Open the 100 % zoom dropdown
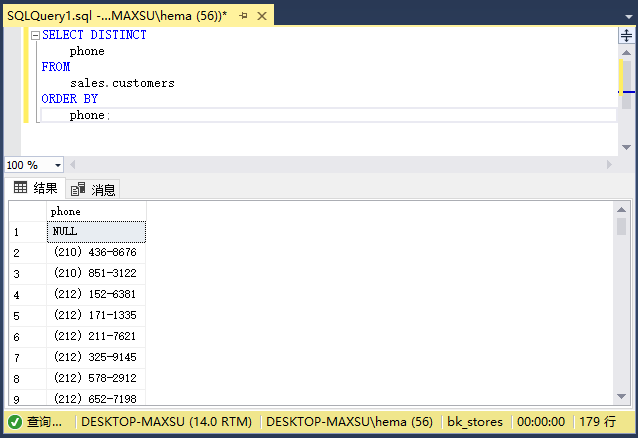Screen dimensions: 638x438 click(58, 165)
